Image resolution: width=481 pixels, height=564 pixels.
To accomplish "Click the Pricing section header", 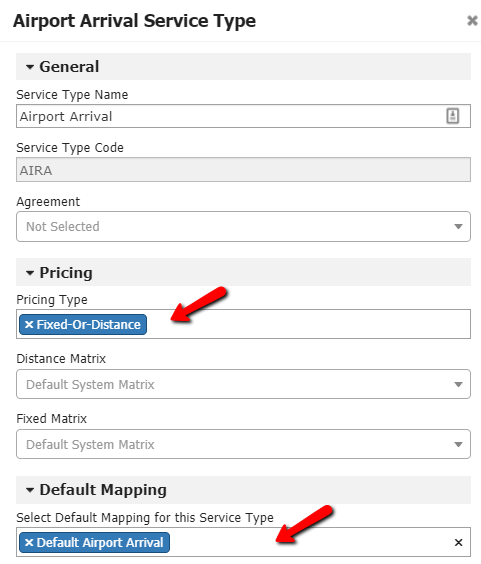I will [243, 272].
